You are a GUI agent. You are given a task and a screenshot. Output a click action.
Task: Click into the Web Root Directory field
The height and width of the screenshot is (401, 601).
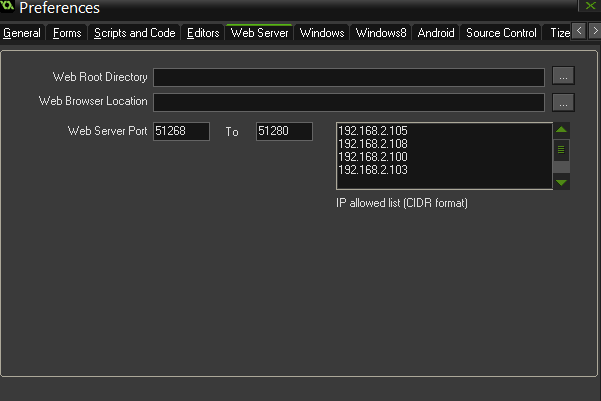pyautogui.click(x=348, y=77)
